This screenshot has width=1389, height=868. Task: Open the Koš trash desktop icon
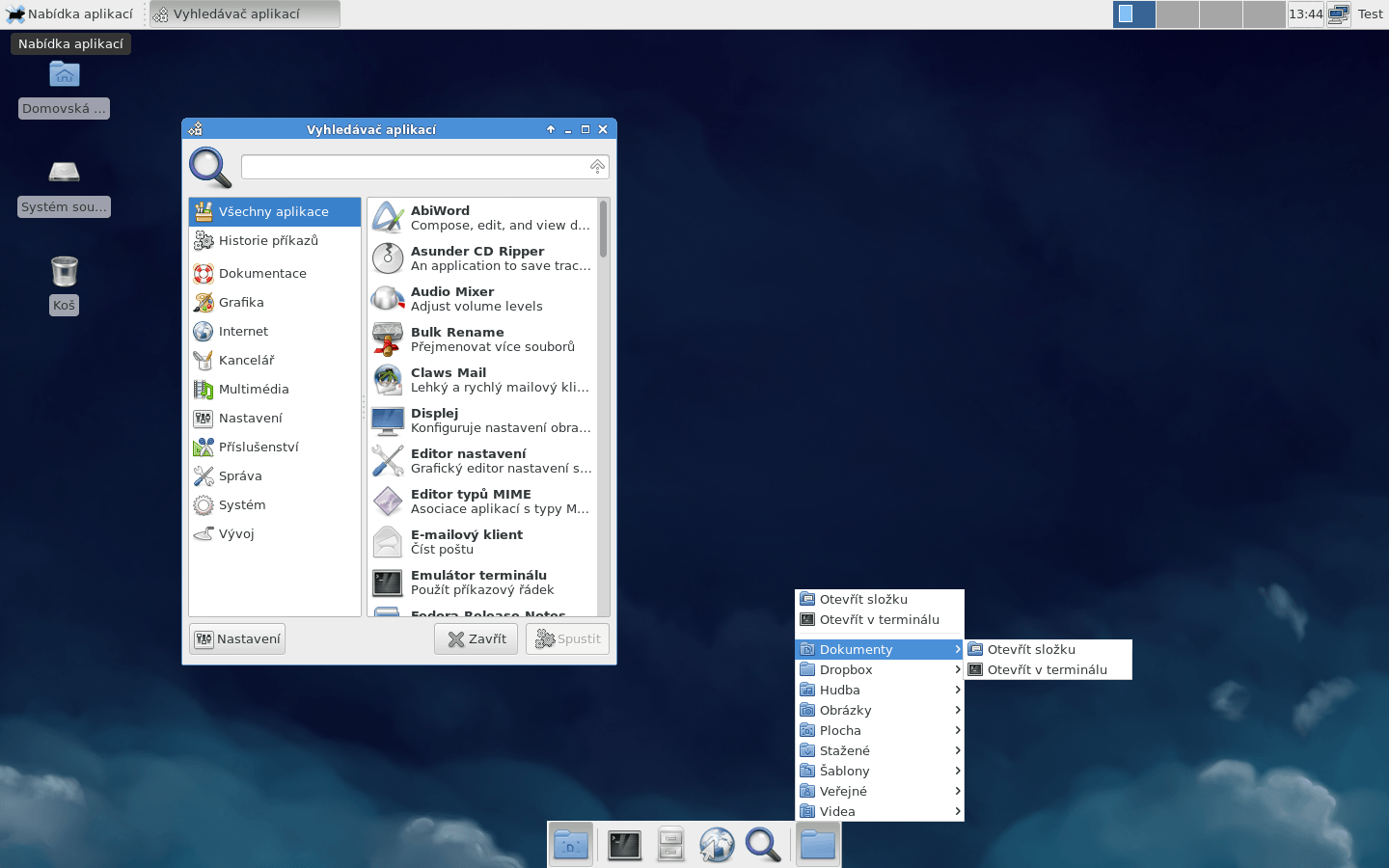pos(64,273)
